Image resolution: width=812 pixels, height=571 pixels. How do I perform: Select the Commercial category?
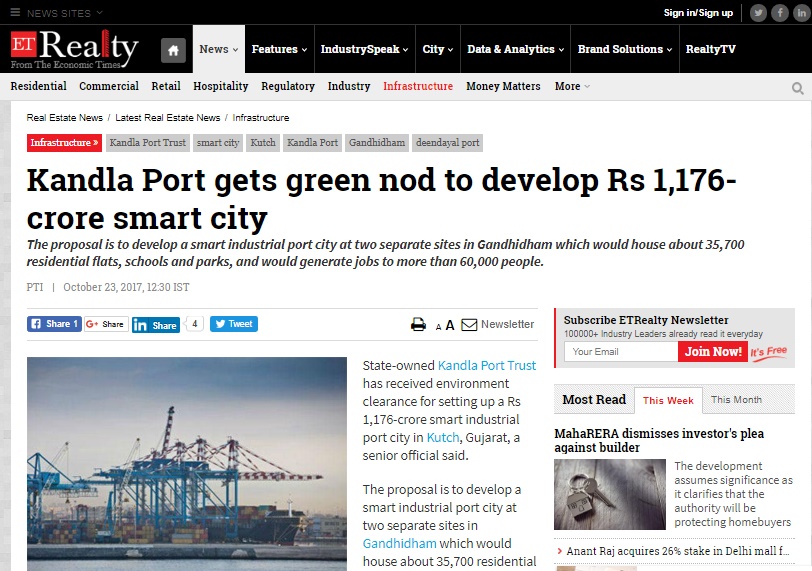109,86
